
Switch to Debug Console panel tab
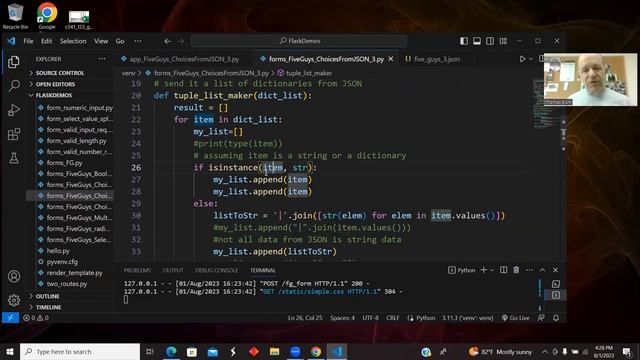coord(216,270)
